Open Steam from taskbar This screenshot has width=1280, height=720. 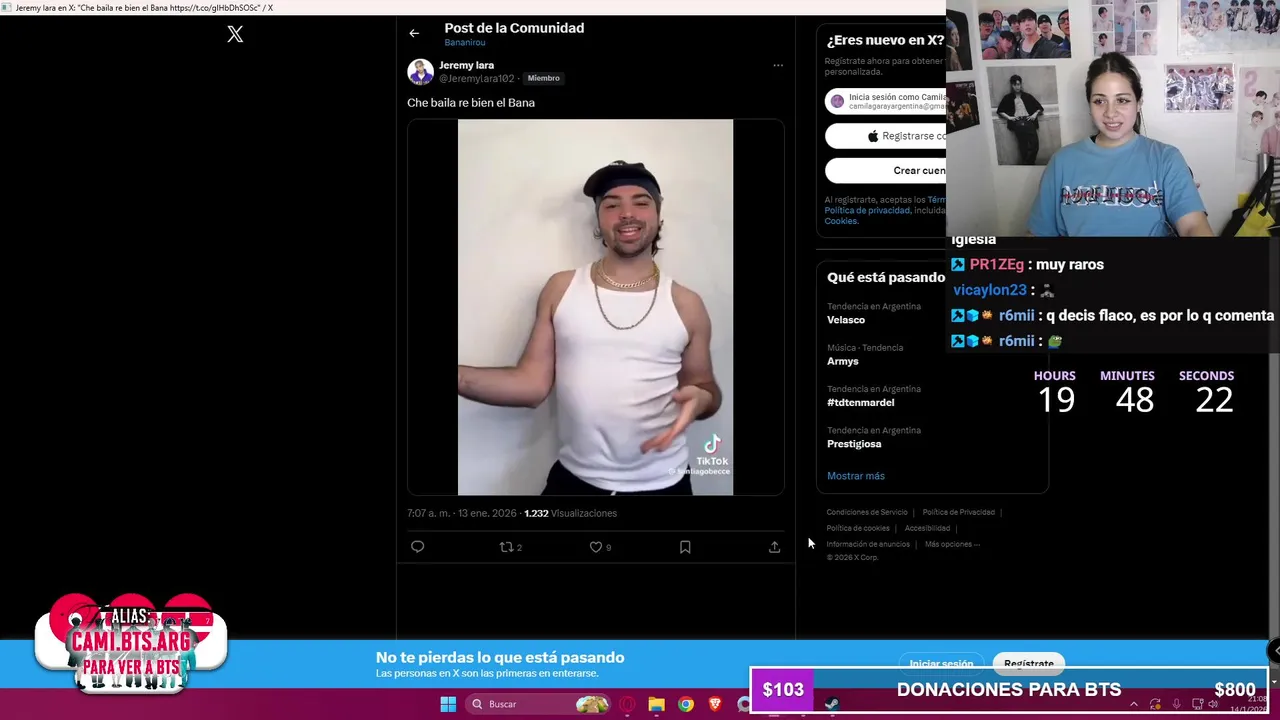[x=832, y=704]
